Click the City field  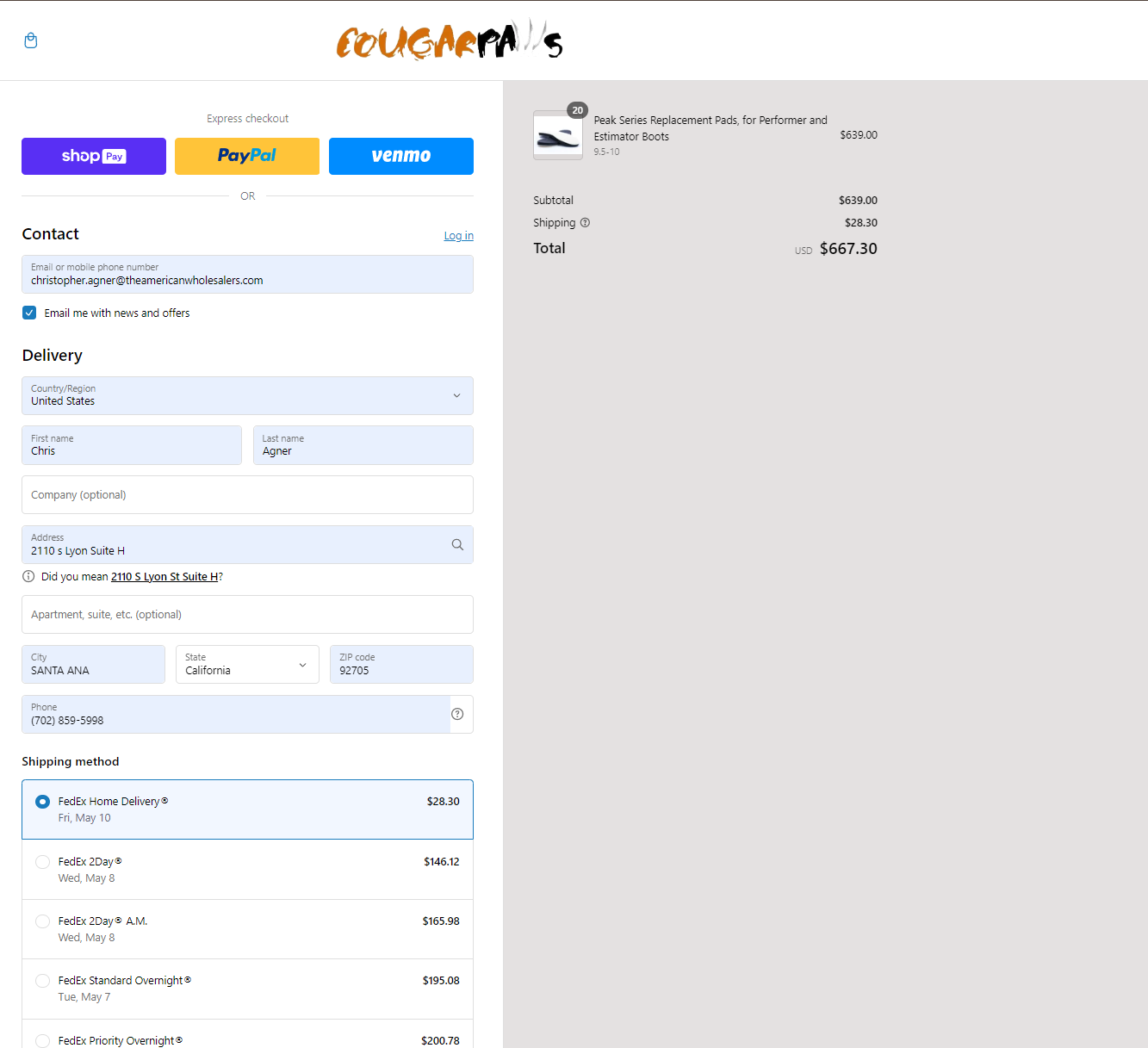[93, 664]
